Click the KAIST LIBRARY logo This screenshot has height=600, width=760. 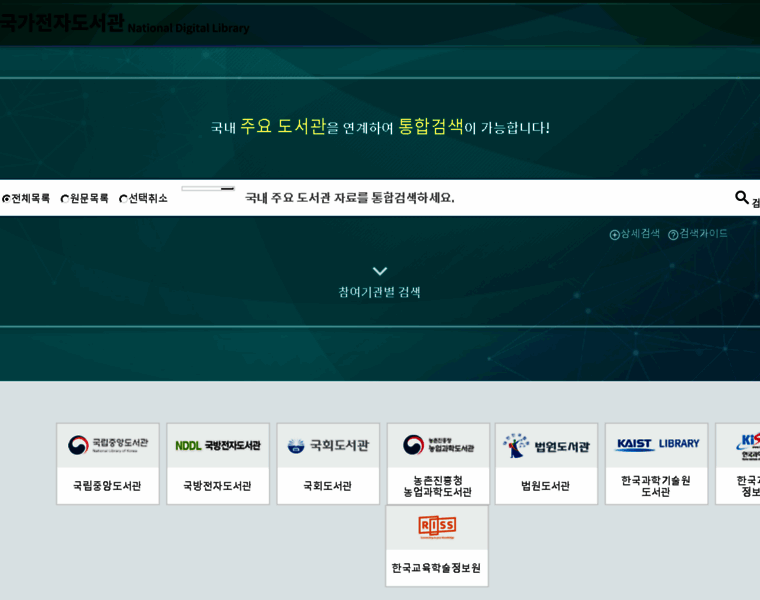click(x=656, y=445)
